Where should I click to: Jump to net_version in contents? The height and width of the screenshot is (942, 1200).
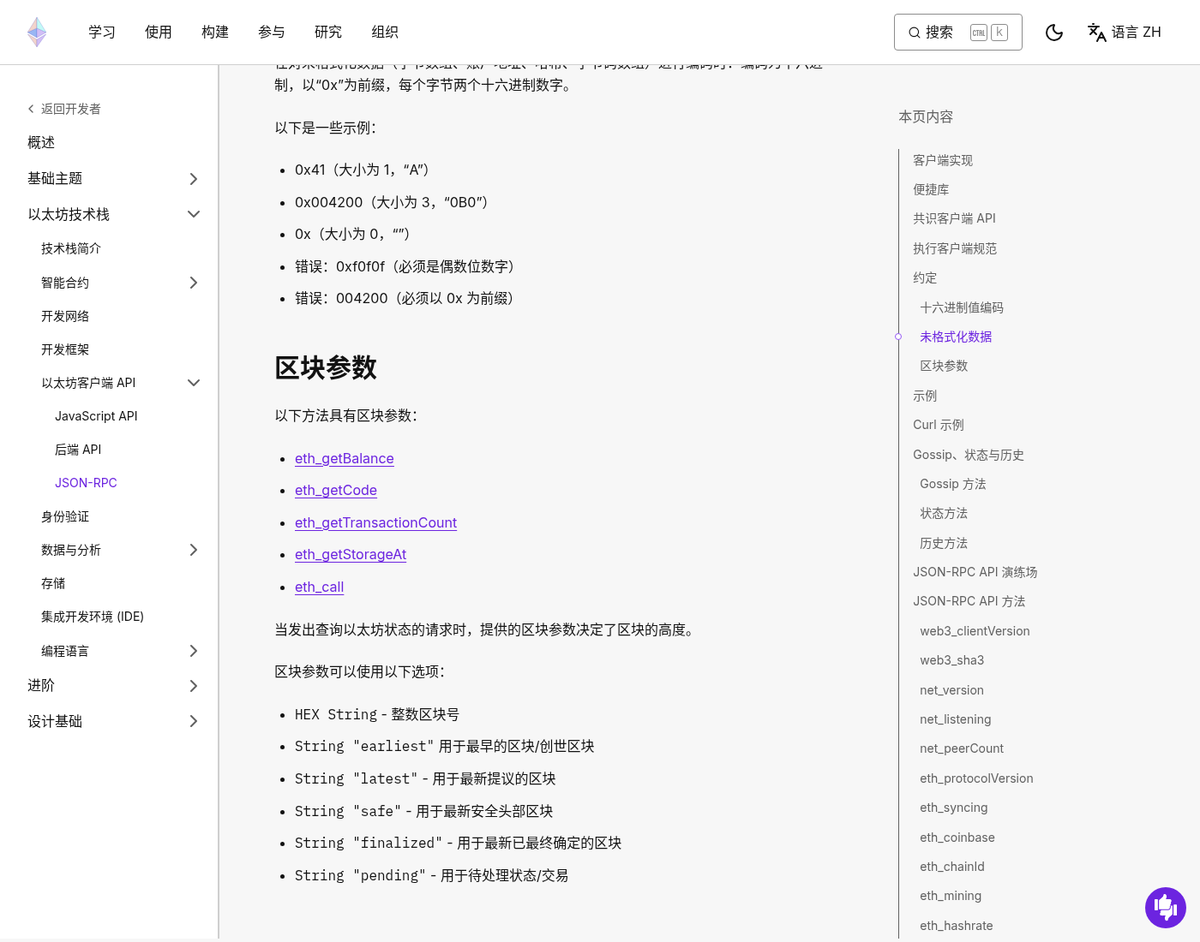[x=952, y=690]
